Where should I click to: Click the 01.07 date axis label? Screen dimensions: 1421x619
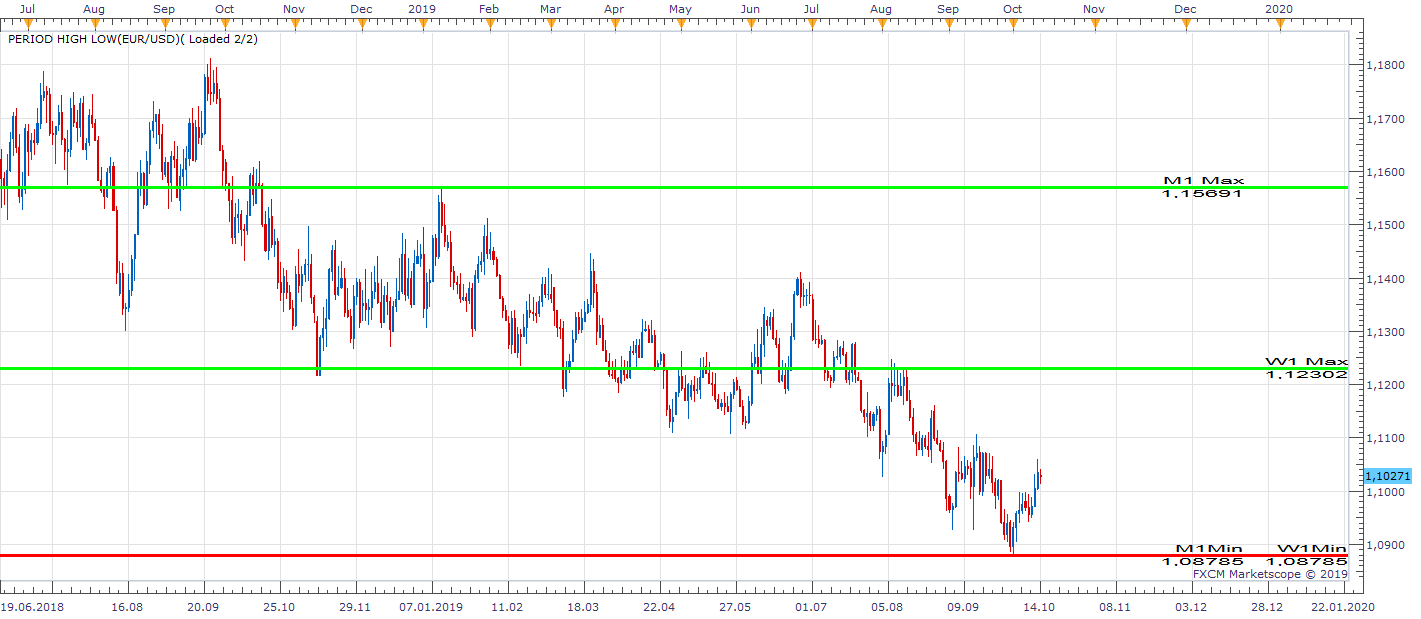[x=811, y=607]
